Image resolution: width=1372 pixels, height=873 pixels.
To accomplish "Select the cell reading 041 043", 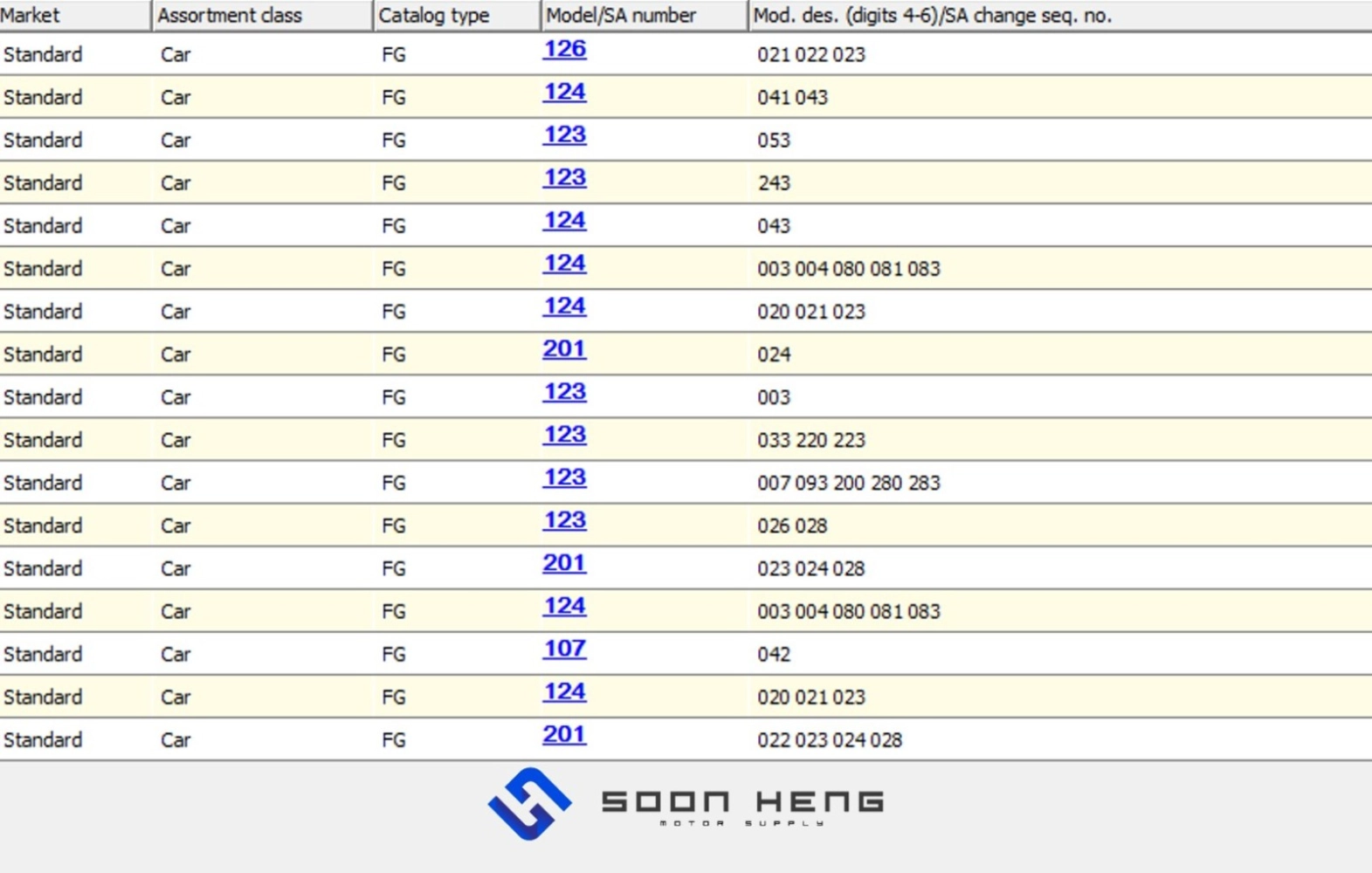I will (792, 98).
